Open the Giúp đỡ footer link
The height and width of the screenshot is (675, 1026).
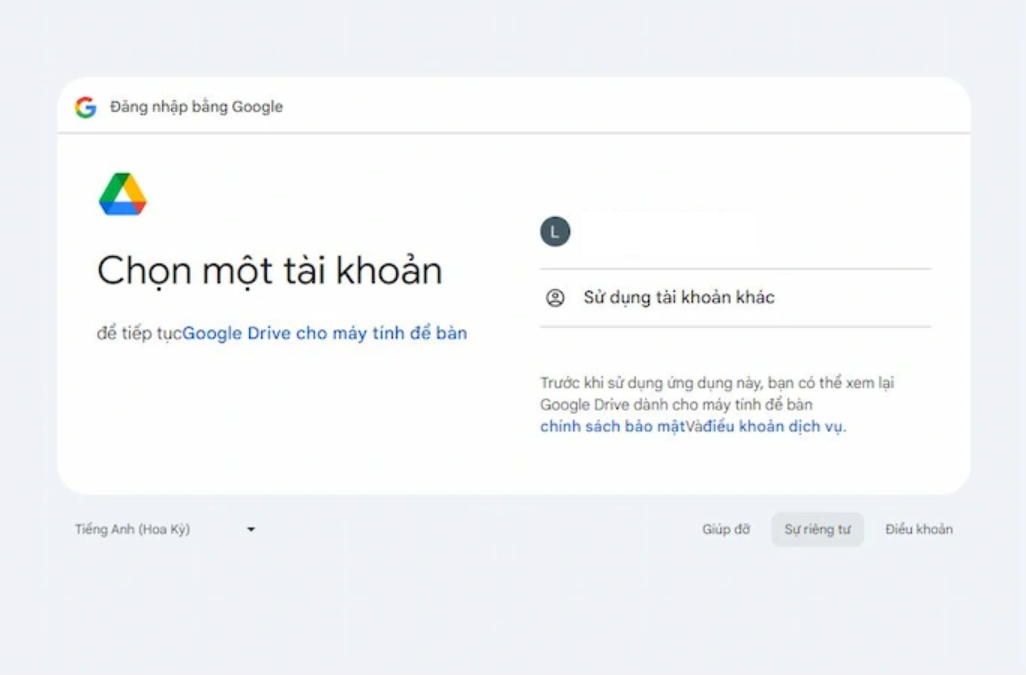[x=726, y=529]
